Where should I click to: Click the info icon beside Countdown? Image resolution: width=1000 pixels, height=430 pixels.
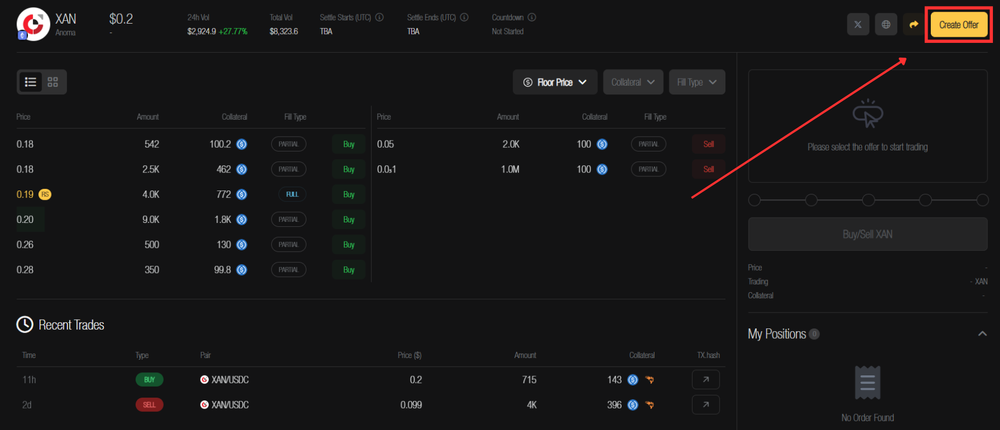click(532, 17)
